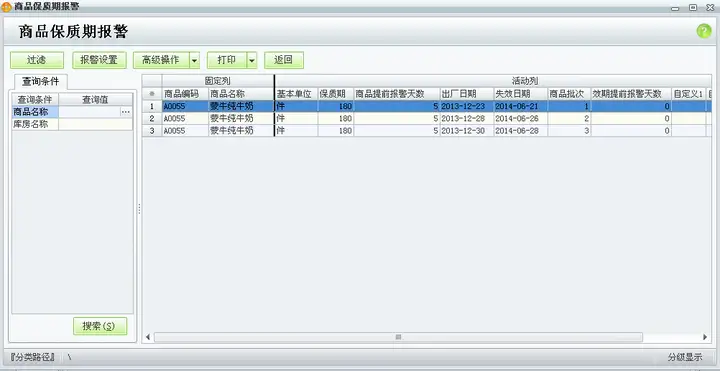Click the panel splitter dotted handle

coord(139,209)
